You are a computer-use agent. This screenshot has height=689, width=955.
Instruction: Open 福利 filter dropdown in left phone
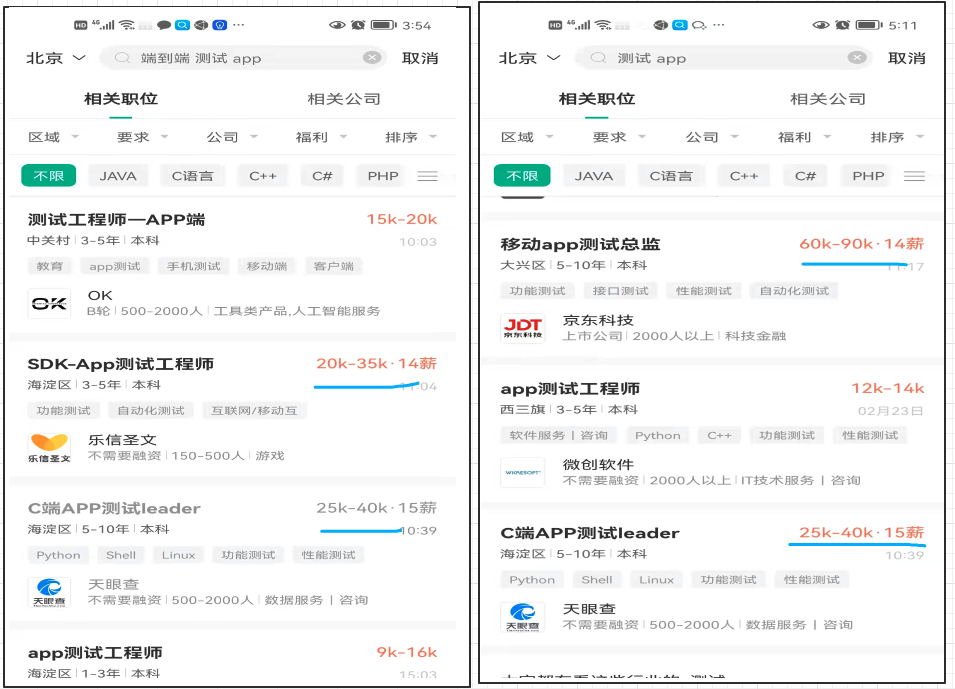(x=321, y=137)
